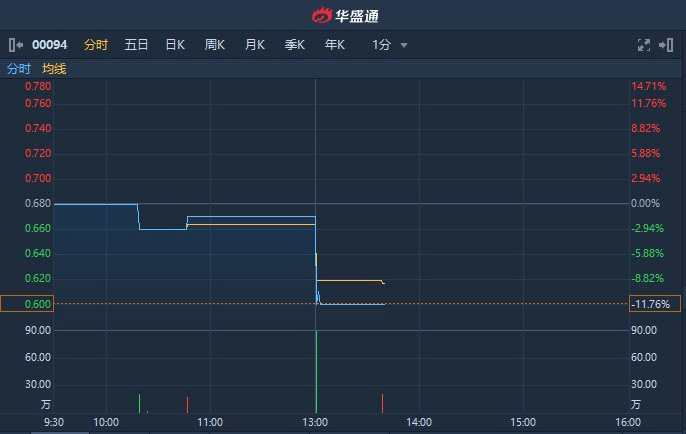Open the 月K chart view
The image size is (686, 434).
click(x=255, y=45)
